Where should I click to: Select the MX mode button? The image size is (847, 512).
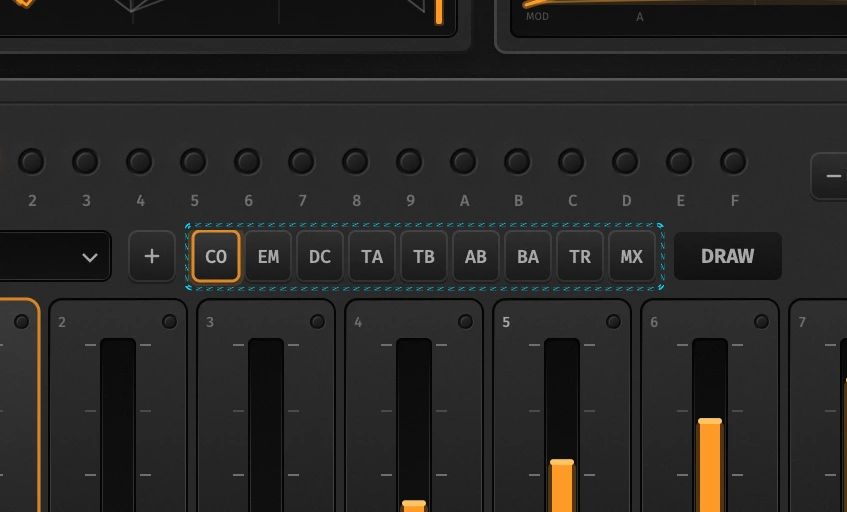point(631,257)
